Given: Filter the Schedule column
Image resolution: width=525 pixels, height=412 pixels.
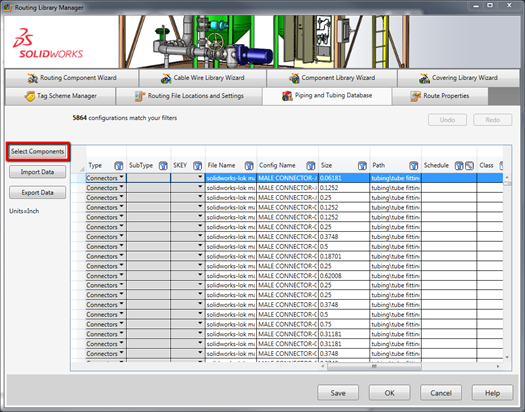Looking at the screenshot, I should point(459,165).
